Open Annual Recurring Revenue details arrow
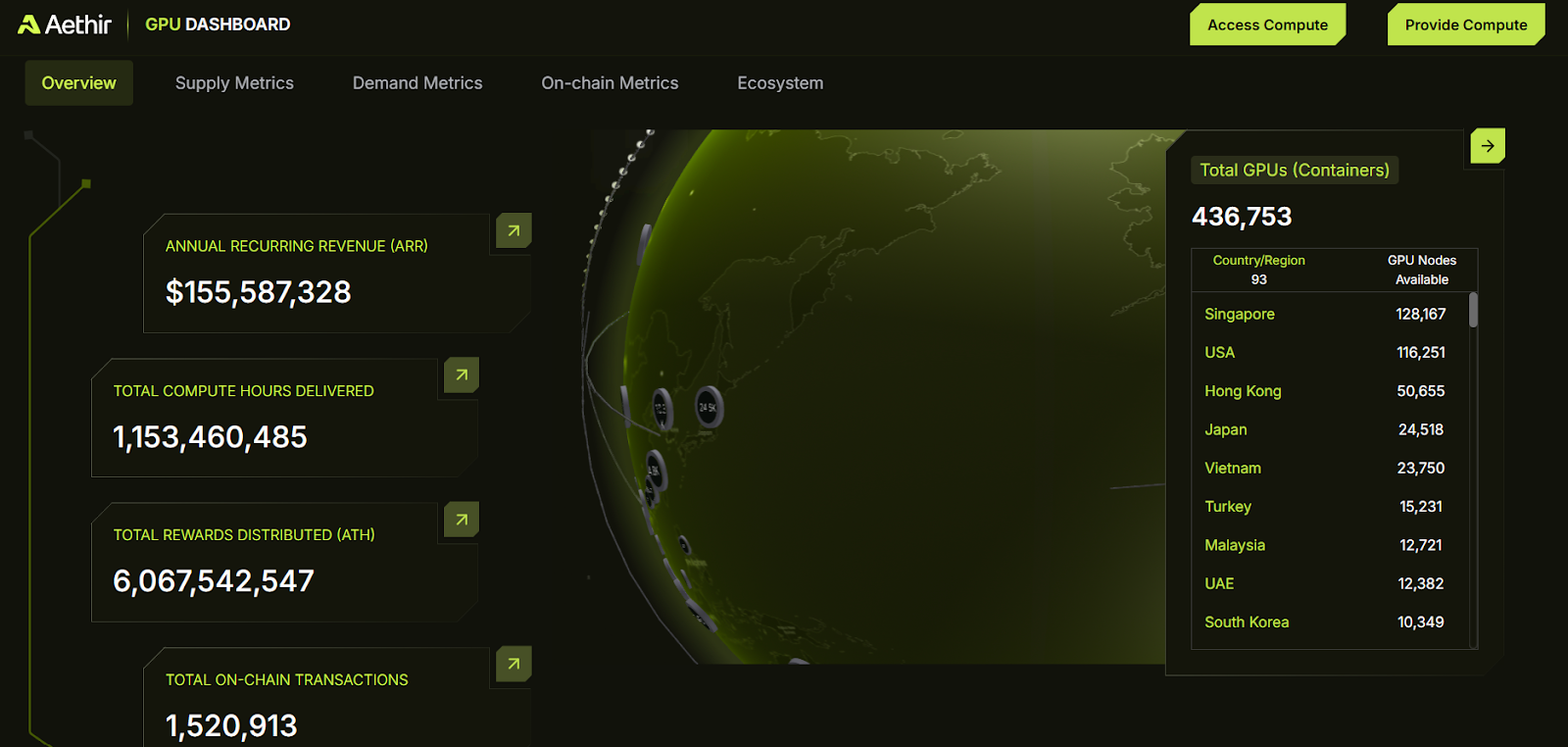1568x747 pixels. click(514, 230)
